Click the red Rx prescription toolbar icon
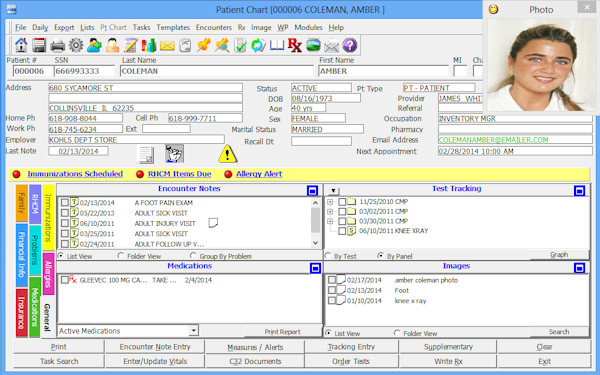This screenshot has height=375, width=600. pyautogui.click(x=295, y=45)
